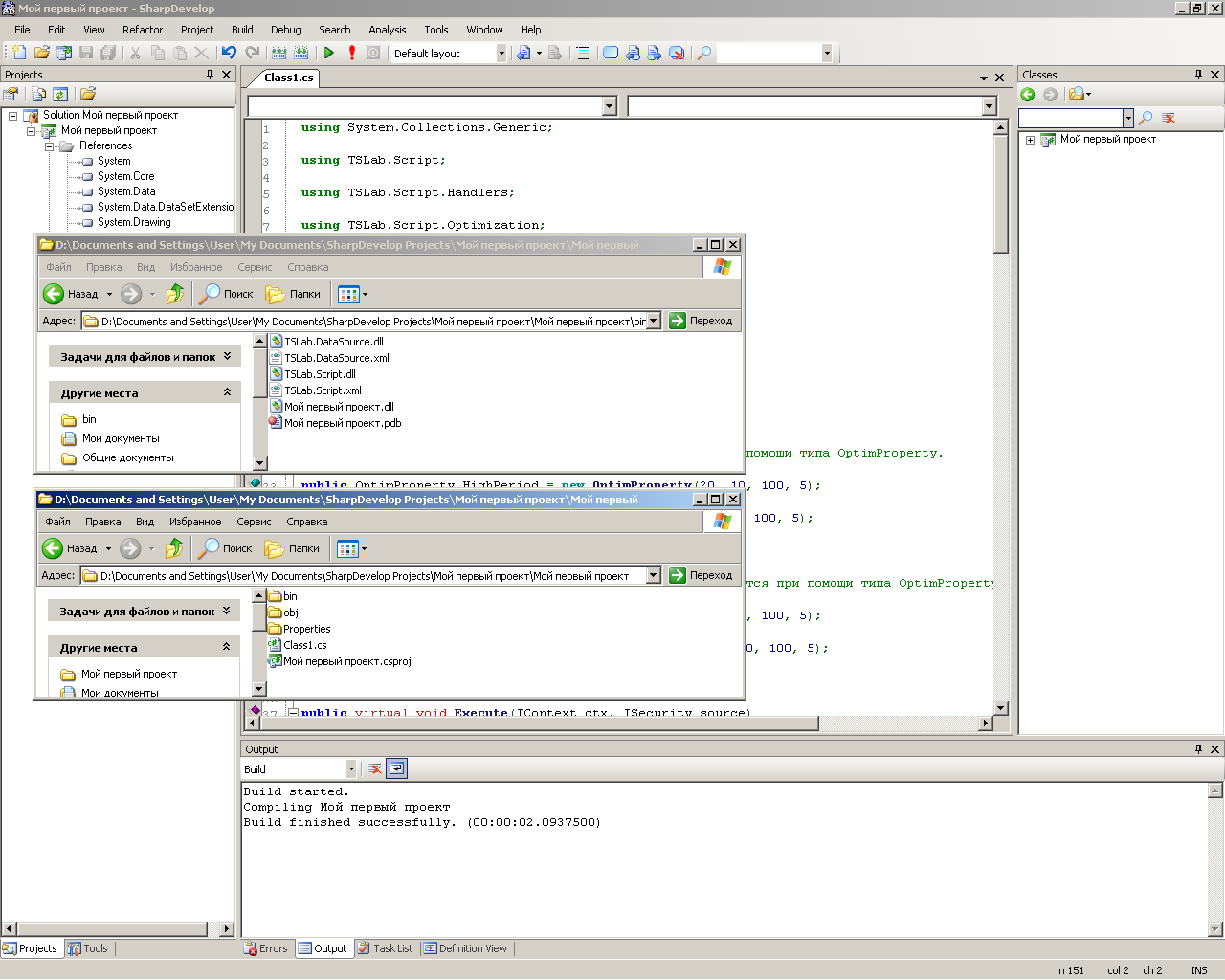Collapse the References tree node
The height and width of the screenshot is (980, 1225).
coord(49,146)
